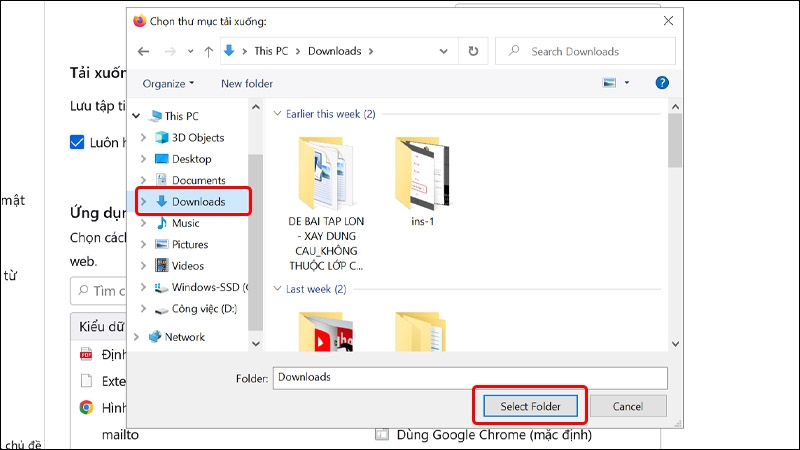Select the Videos folder
The width and height of the screenshot is (800, 450).
(187, 266)
